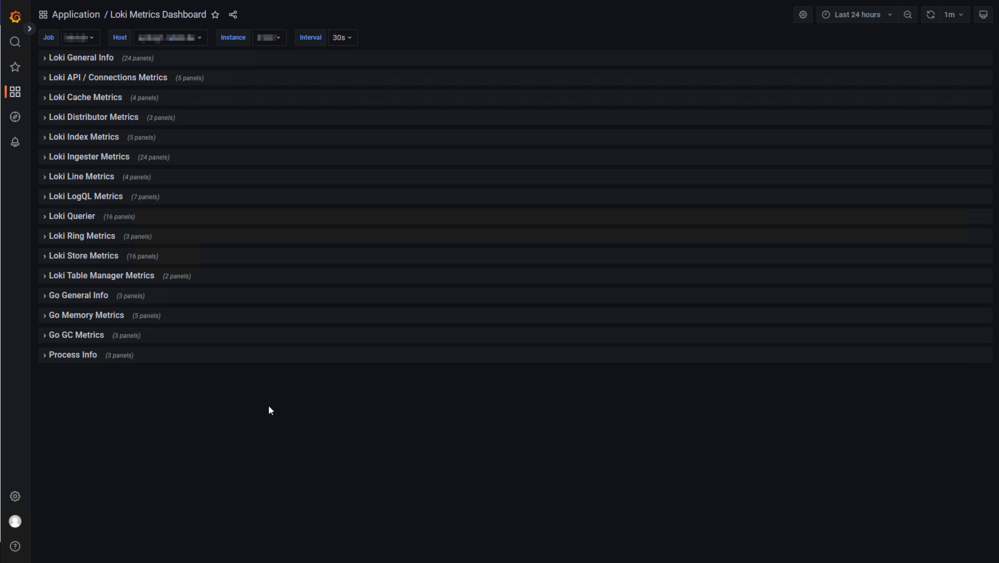The height and width of the screenshot is (563, 999).
Task: Expand the Loki Distributor Metrics row
Action: [515, 117]
